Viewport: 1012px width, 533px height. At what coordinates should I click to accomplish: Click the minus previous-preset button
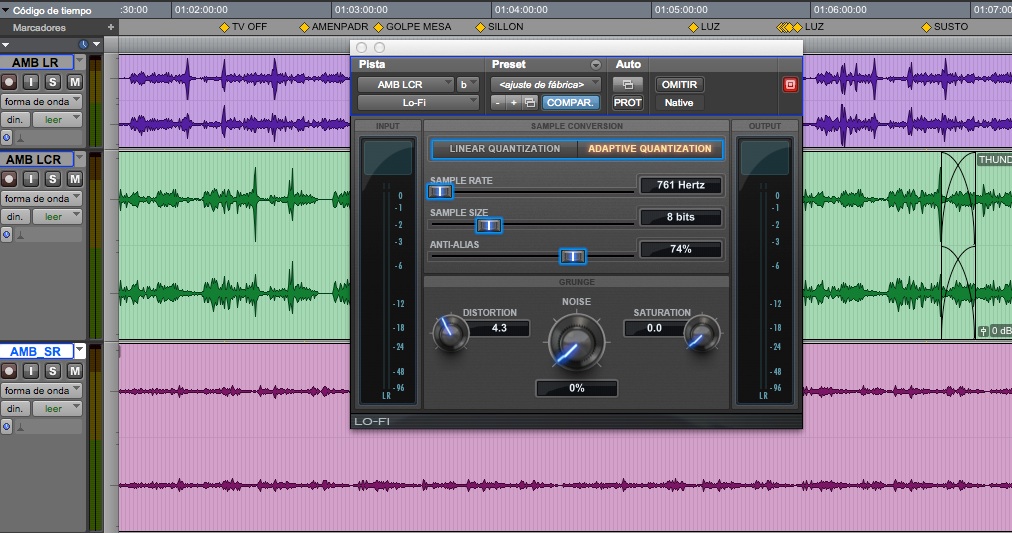click(499, 102)
